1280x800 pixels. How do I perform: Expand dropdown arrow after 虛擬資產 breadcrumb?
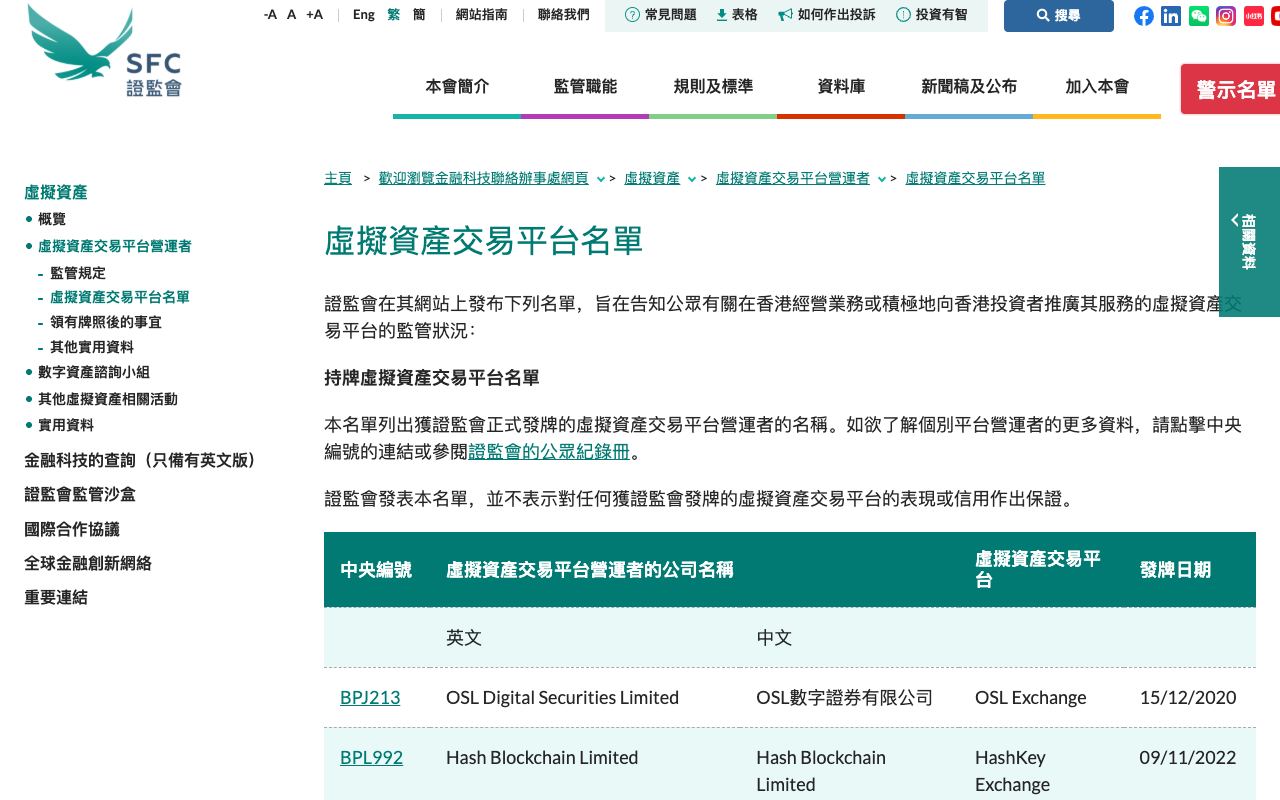[x=692, y=179]
